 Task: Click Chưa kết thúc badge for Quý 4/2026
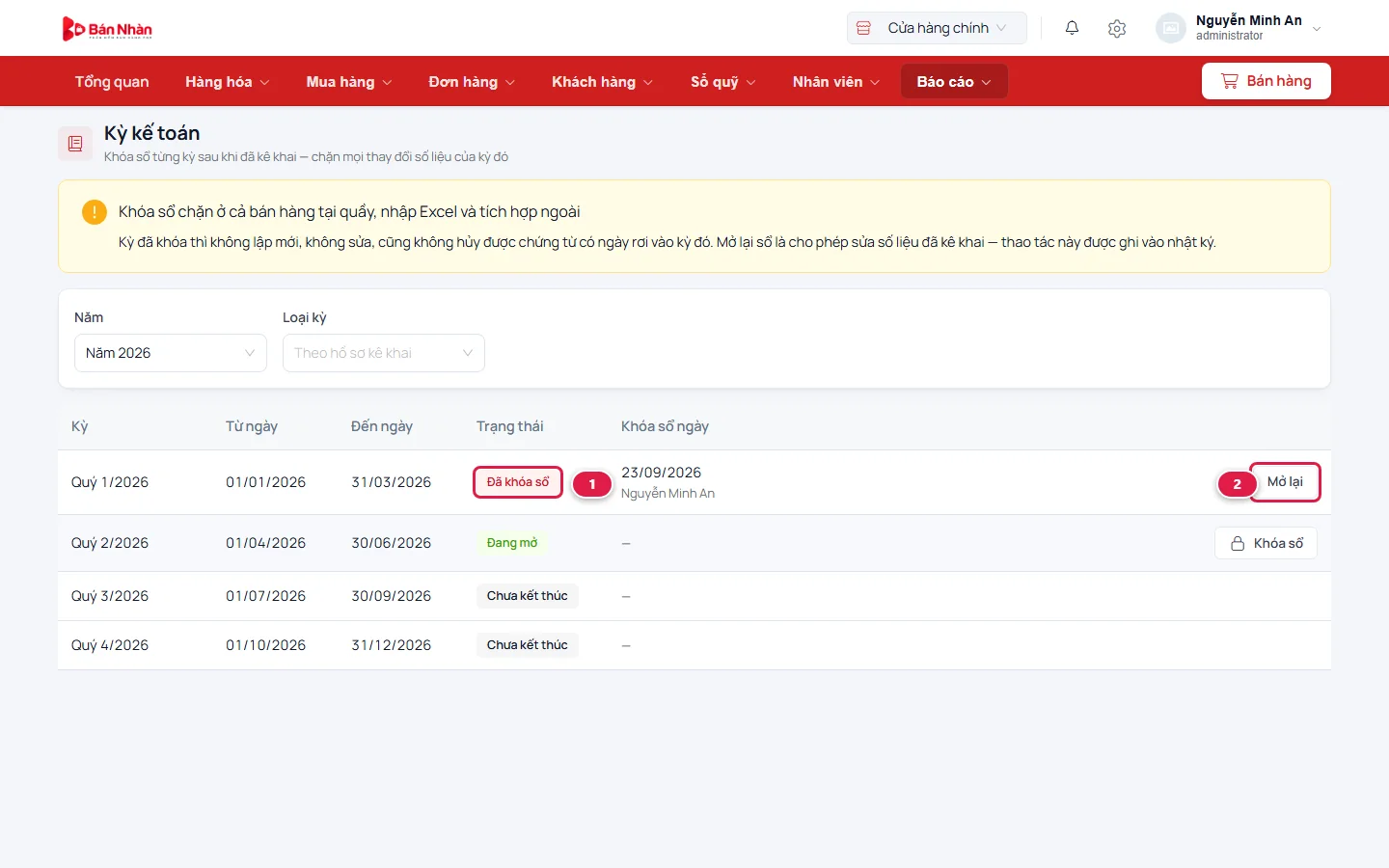pyautogui.click(x=528, y=645)
